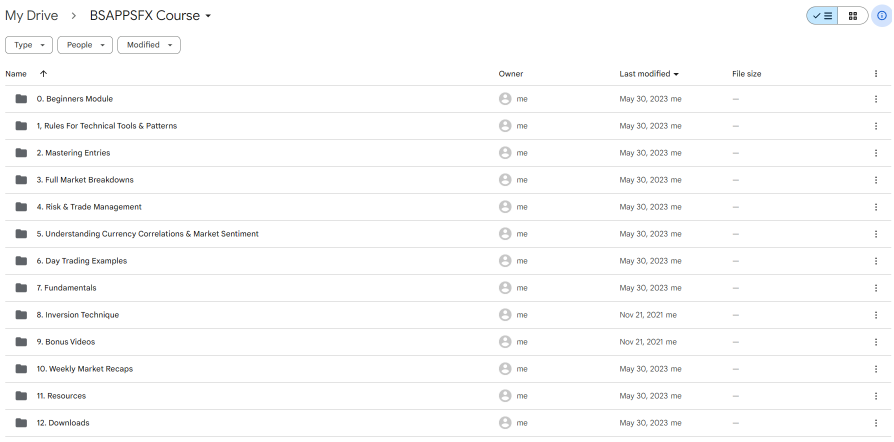Viewport: 894px width, 442px height.
Task: Switch to grid layout view
Action: tap(852, 16)
